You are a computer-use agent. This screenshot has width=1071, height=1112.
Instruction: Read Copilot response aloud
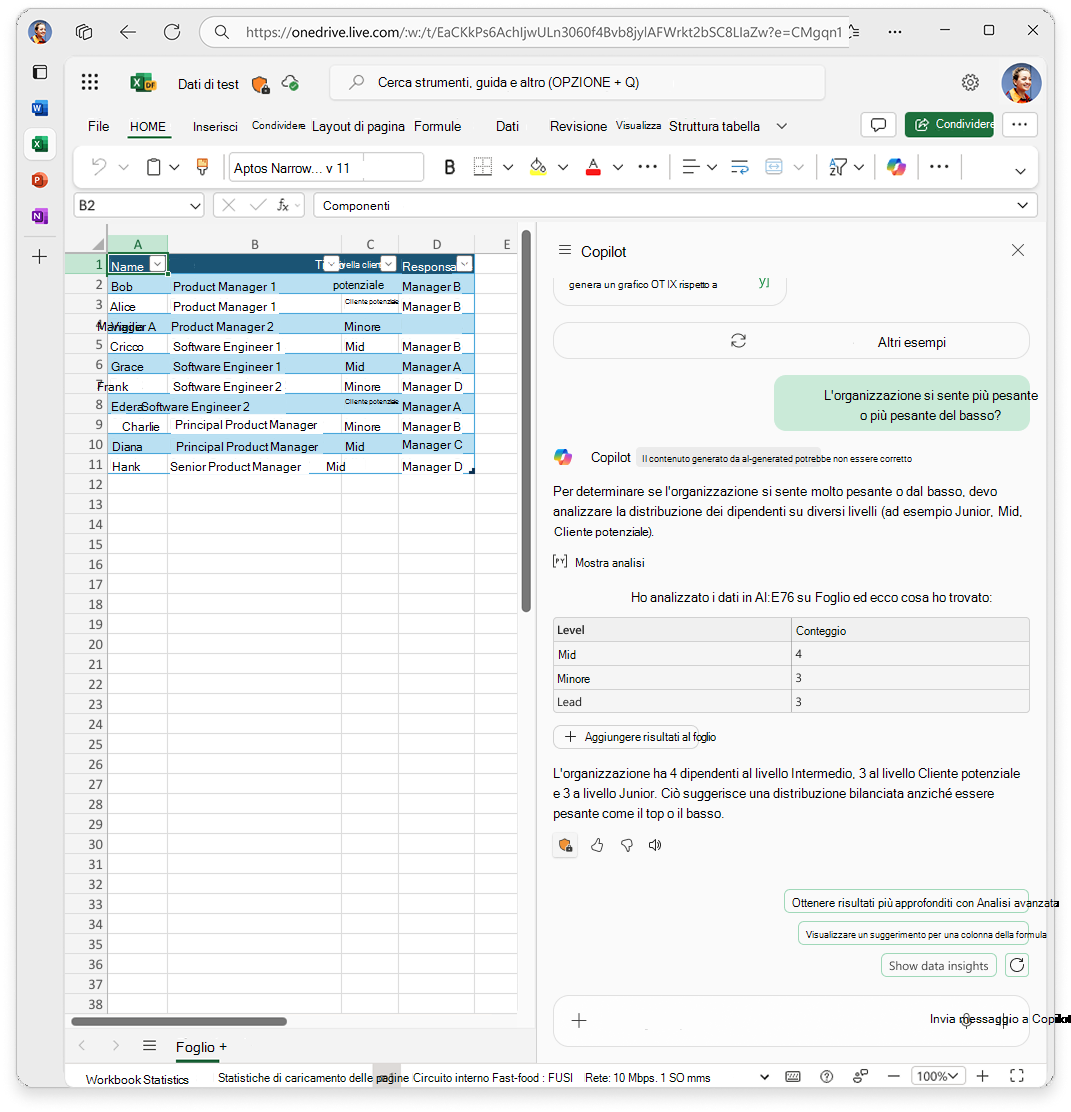[655, 845]
